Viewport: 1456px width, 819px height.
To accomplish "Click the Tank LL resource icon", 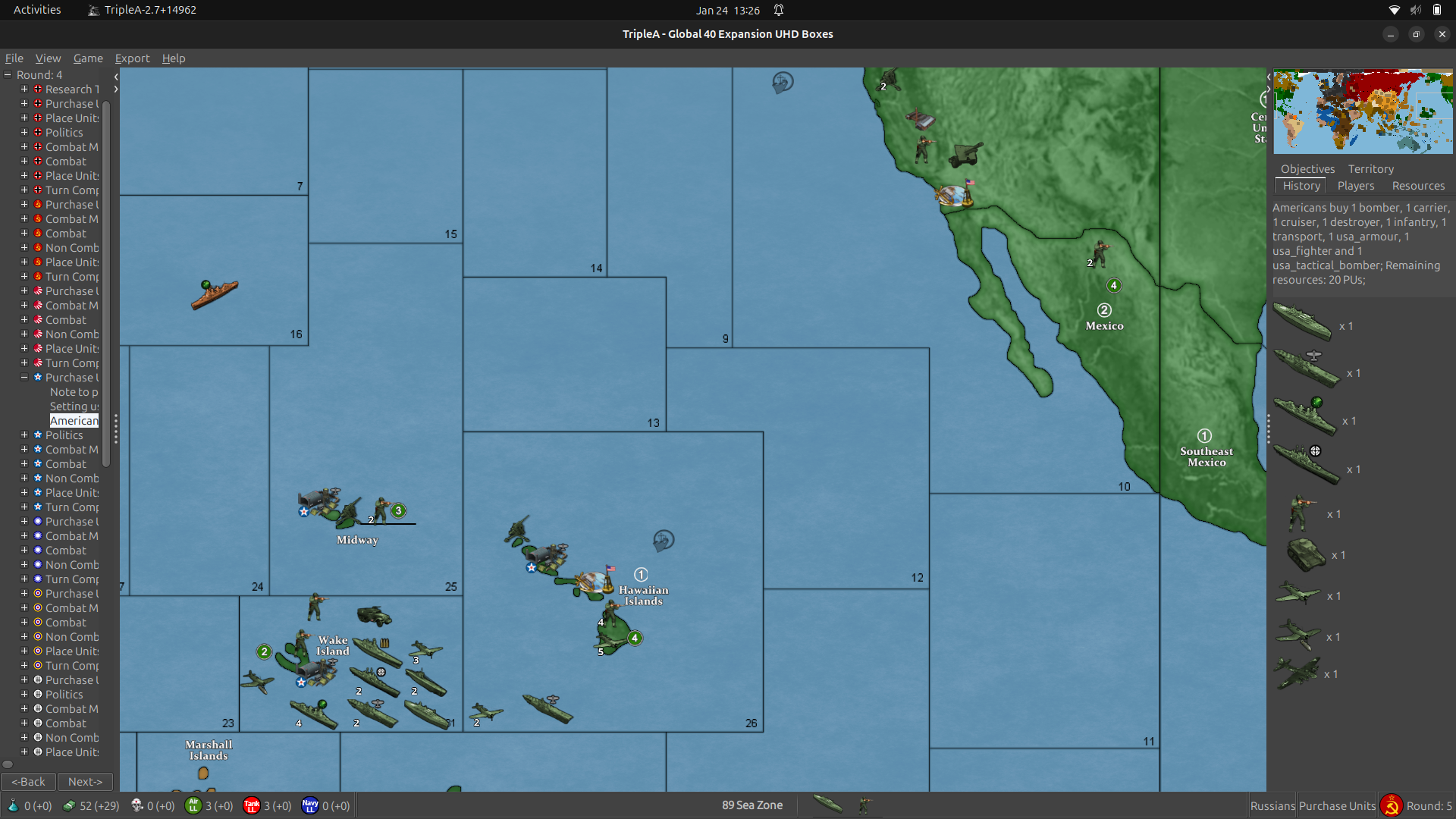I will point(251,805).
